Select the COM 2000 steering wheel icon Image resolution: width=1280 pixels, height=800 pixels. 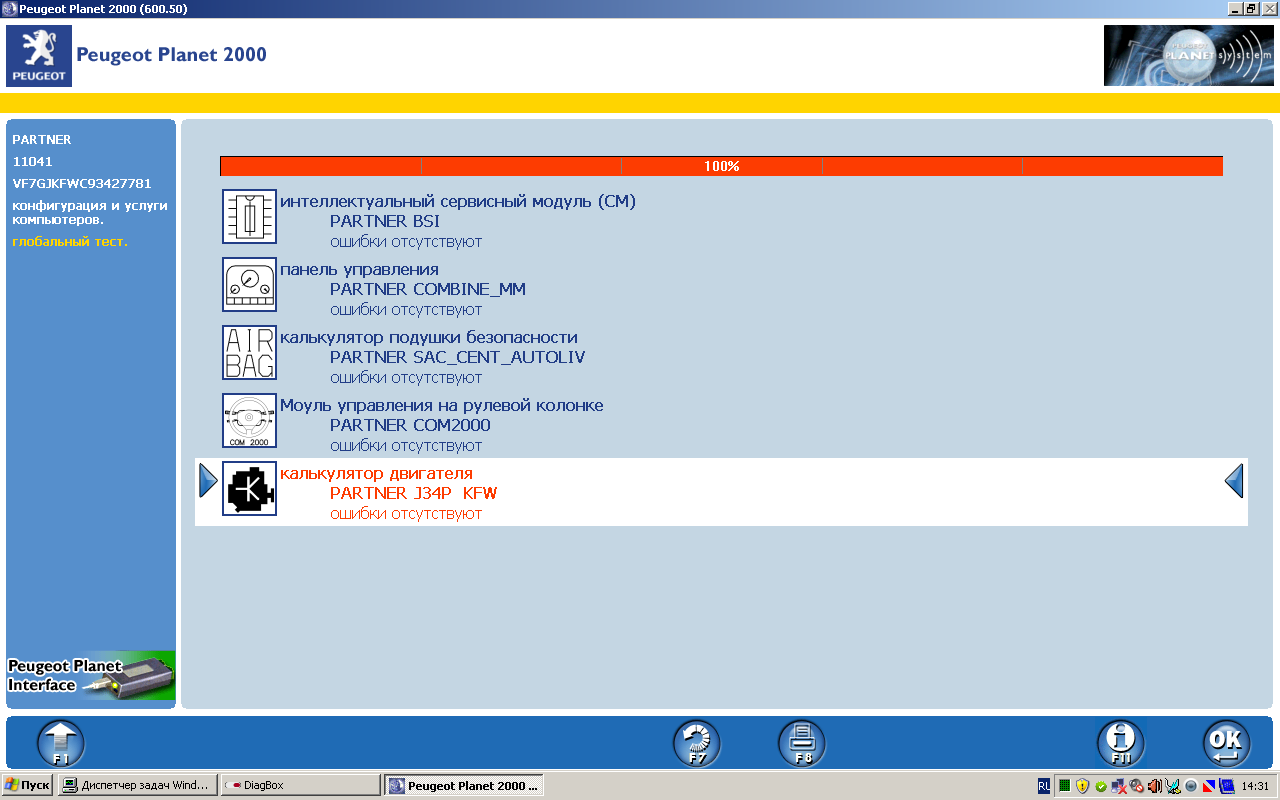pos(249,420)
